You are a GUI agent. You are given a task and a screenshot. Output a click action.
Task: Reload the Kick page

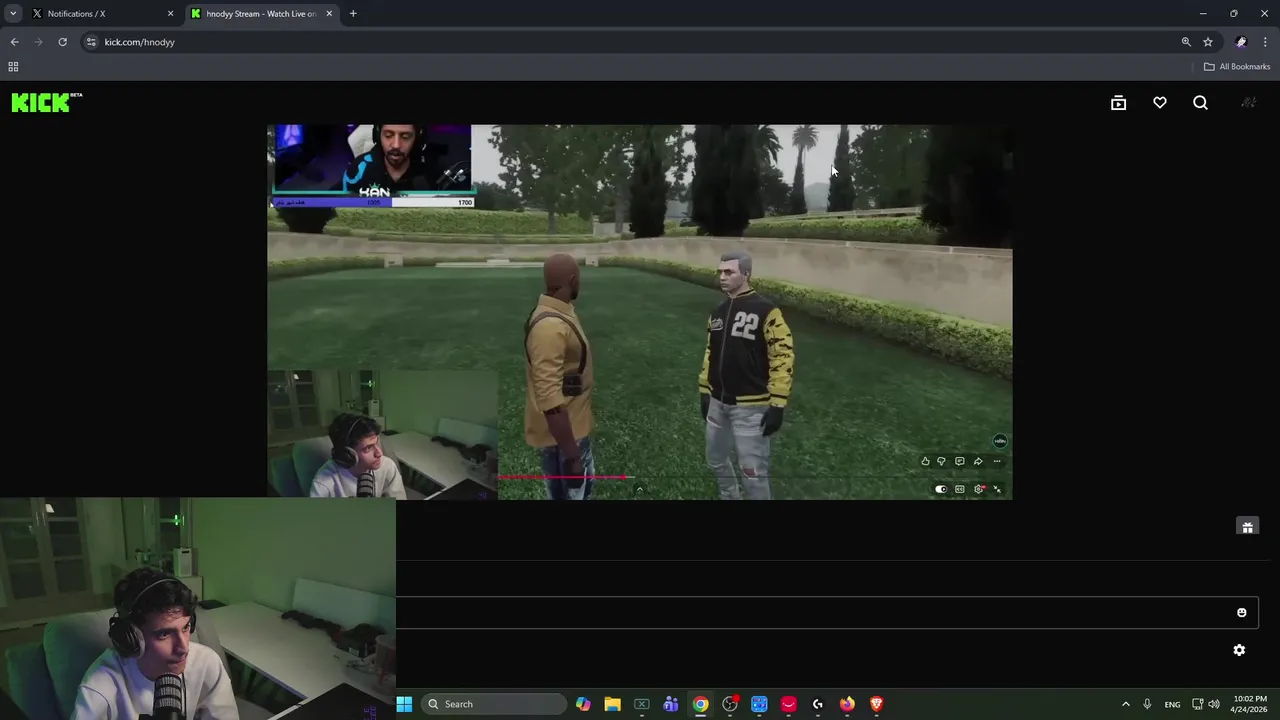point(62,42)
